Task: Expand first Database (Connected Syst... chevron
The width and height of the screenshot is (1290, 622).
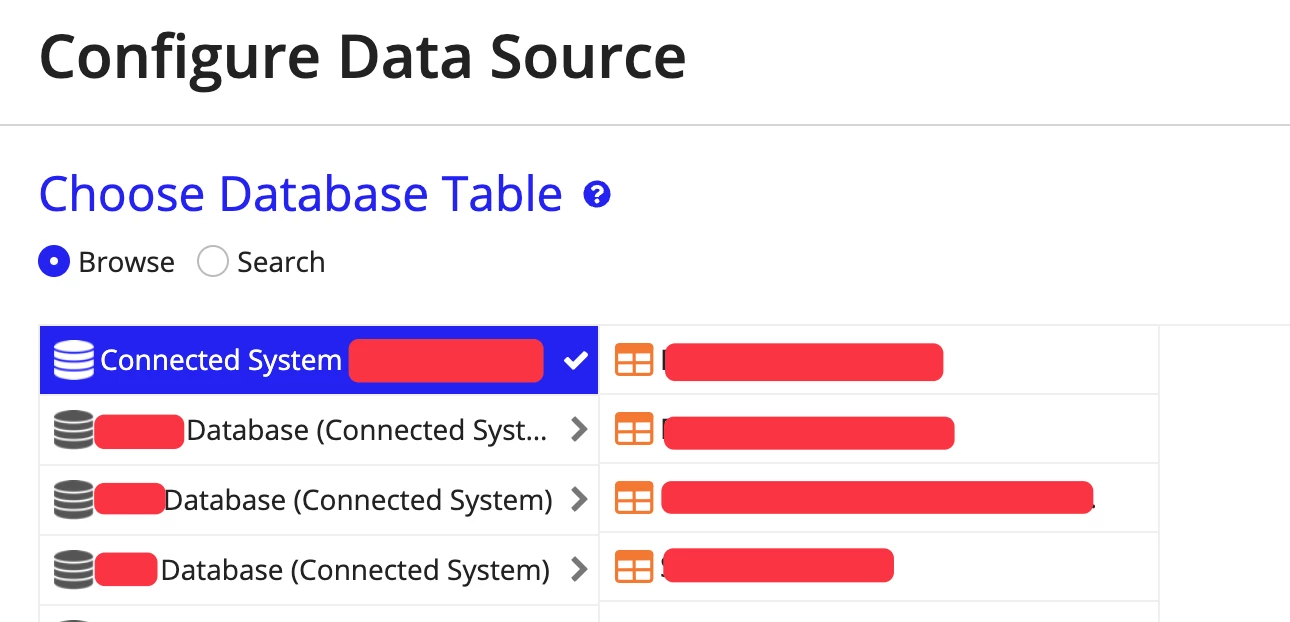Action: (x=578, y=430)
